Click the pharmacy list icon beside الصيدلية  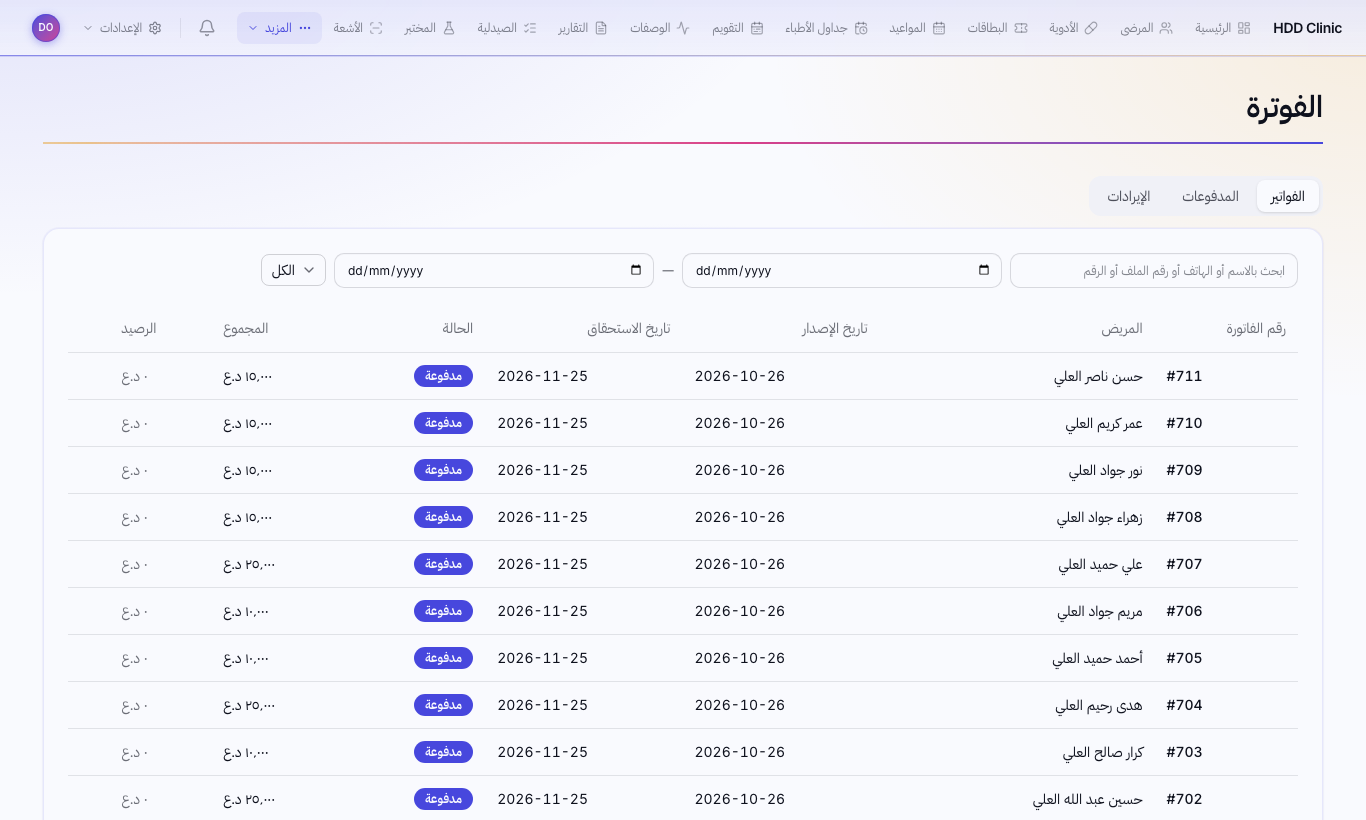[x=531, y=28]
